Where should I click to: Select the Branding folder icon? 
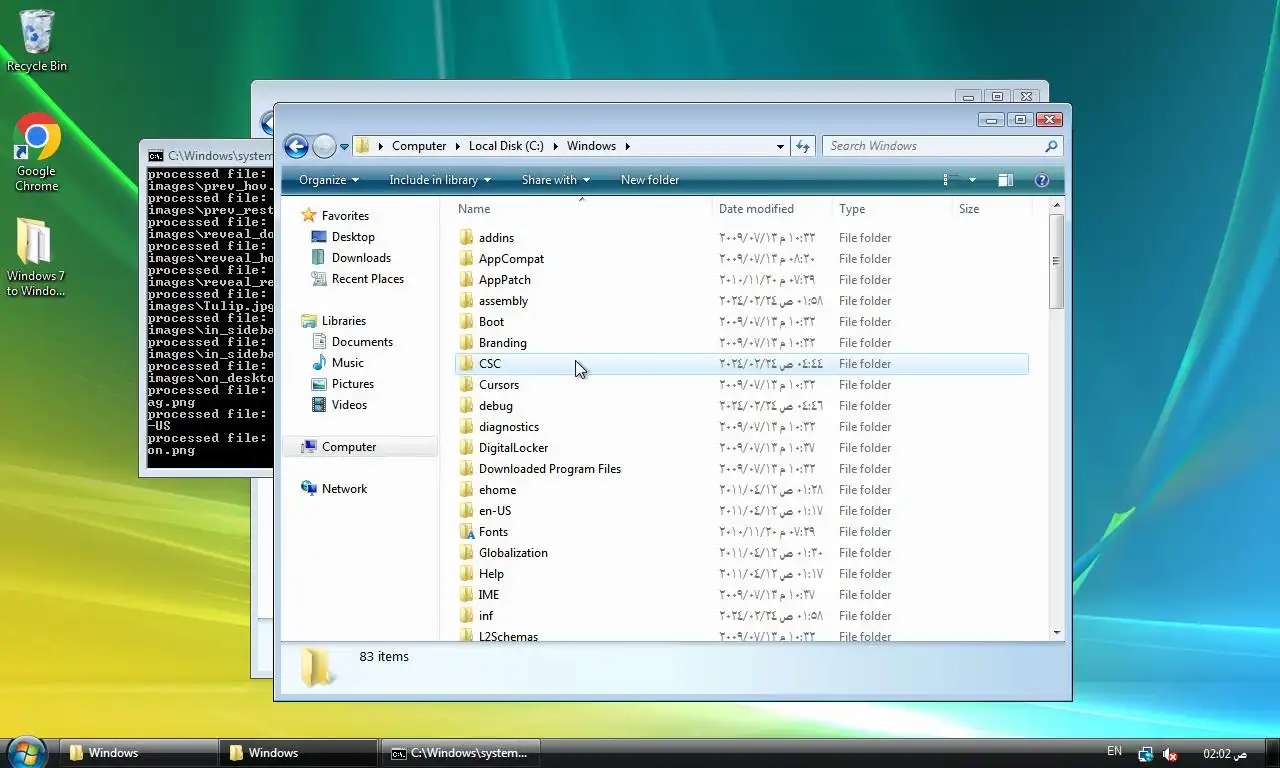pyautogui.click(x=466, y=343)
